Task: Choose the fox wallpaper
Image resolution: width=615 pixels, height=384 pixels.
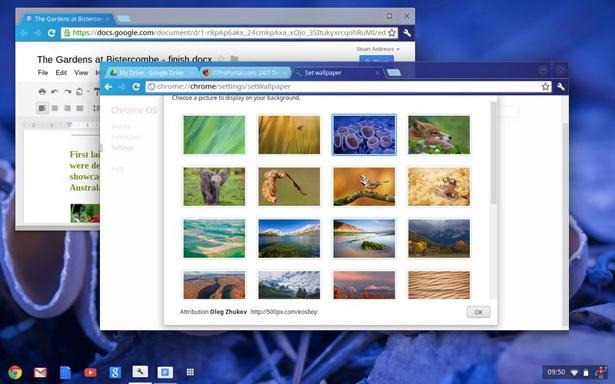Action: (439, 135)
